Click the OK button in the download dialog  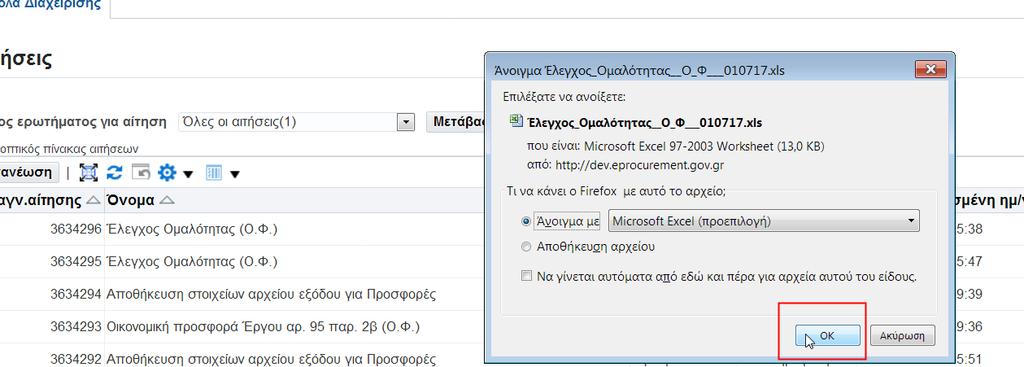coord(827,336)
